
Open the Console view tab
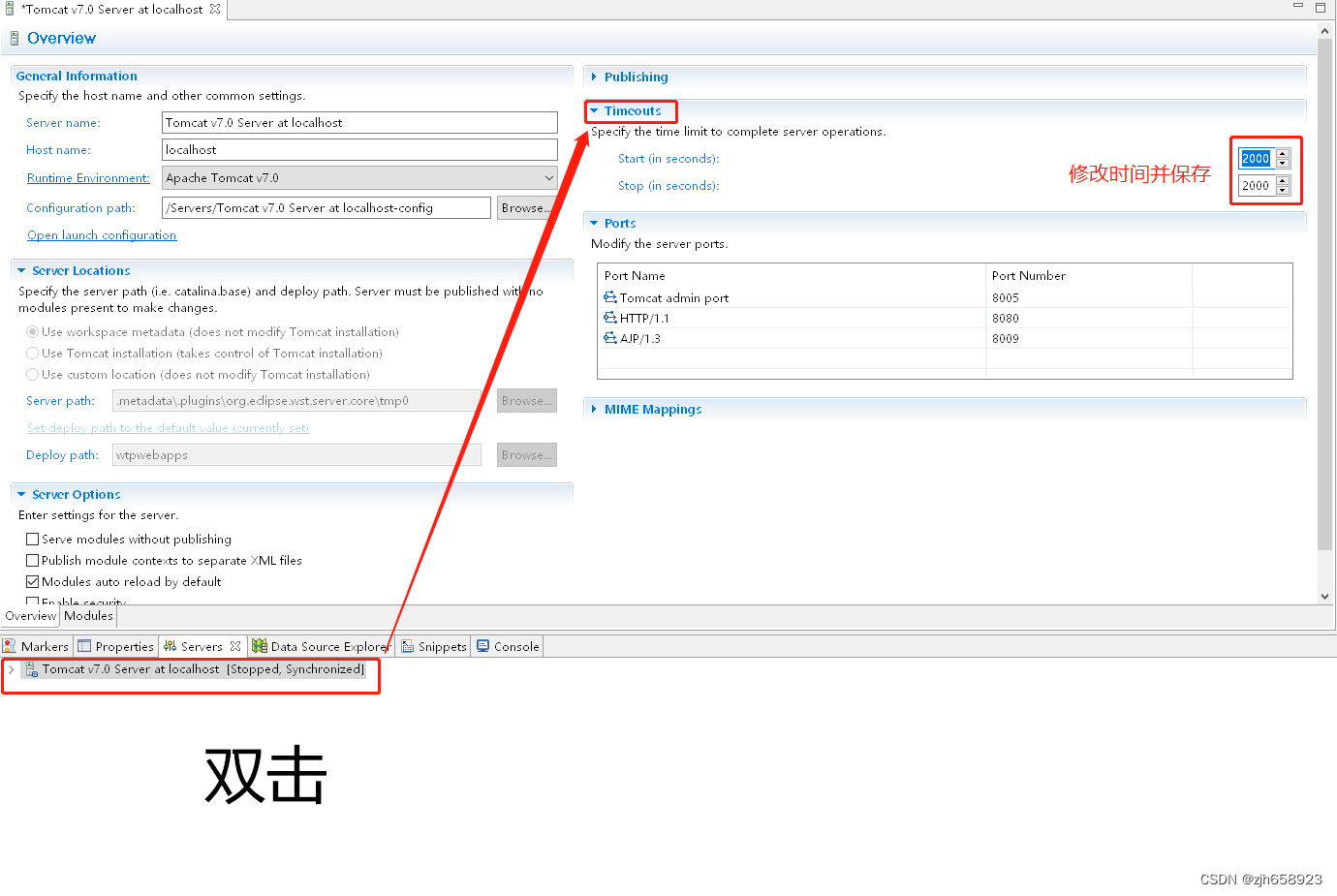click(x=509, y=646)
